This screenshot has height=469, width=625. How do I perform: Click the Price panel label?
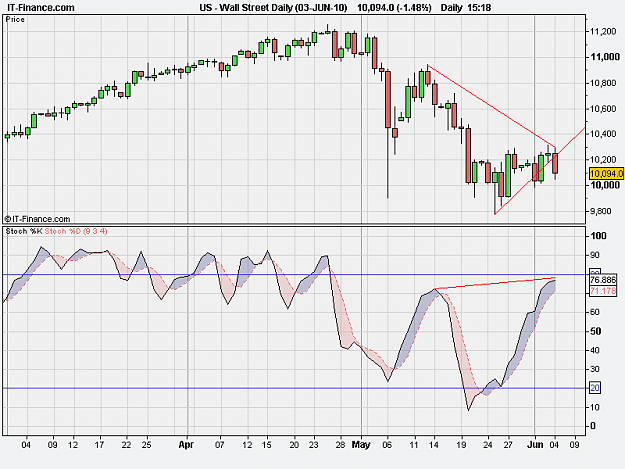pyautogui.click(x=15, y=20)
